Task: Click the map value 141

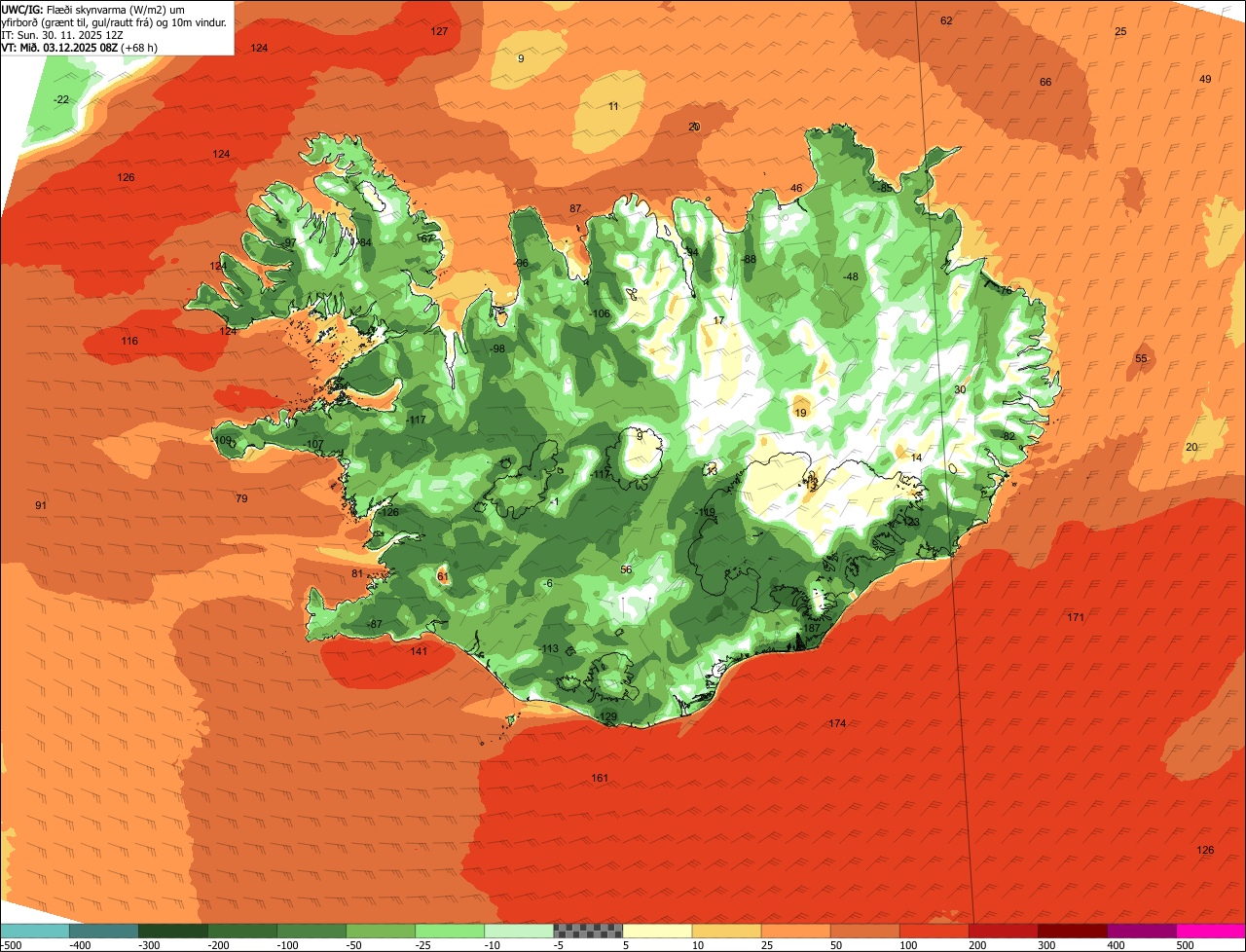Action: (x=419, y=651)
